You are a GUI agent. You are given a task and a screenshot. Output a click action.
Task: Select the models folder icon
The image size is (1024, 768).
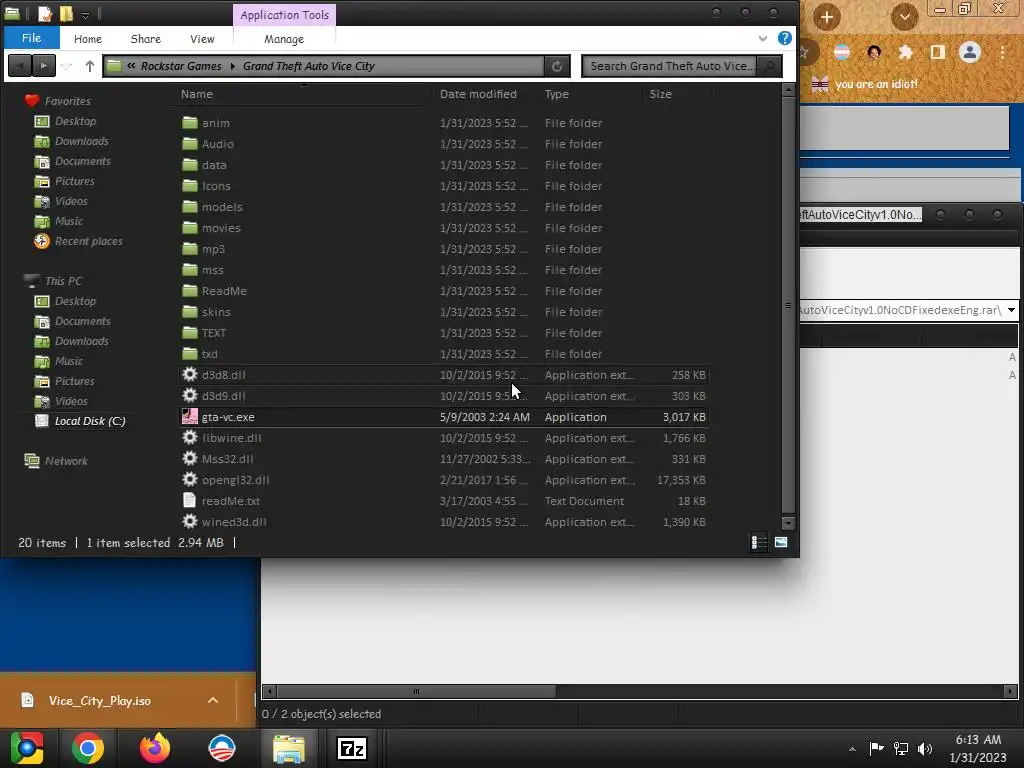click(189, 207)
